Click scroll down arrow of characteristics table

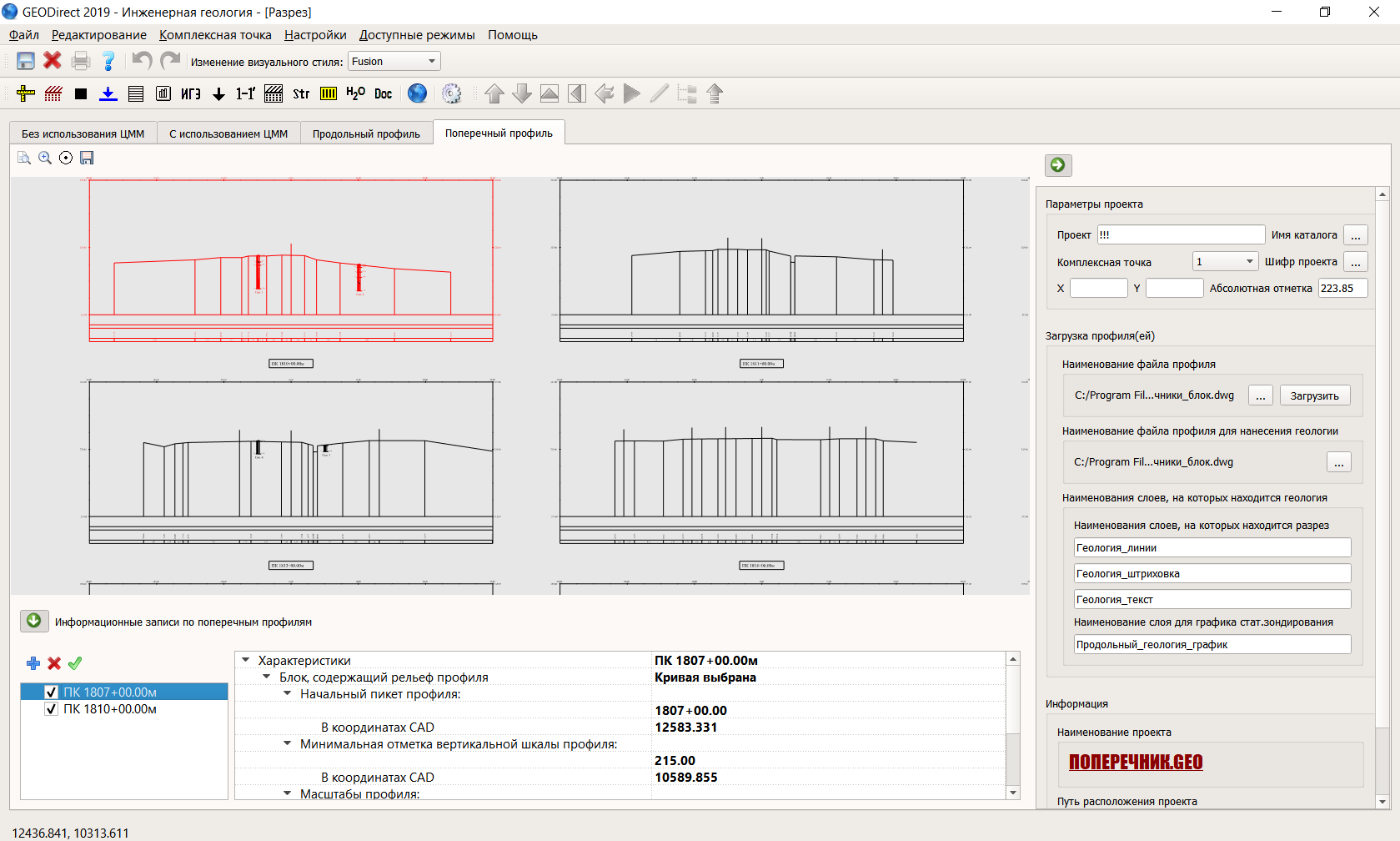(x=1013, y=793)
